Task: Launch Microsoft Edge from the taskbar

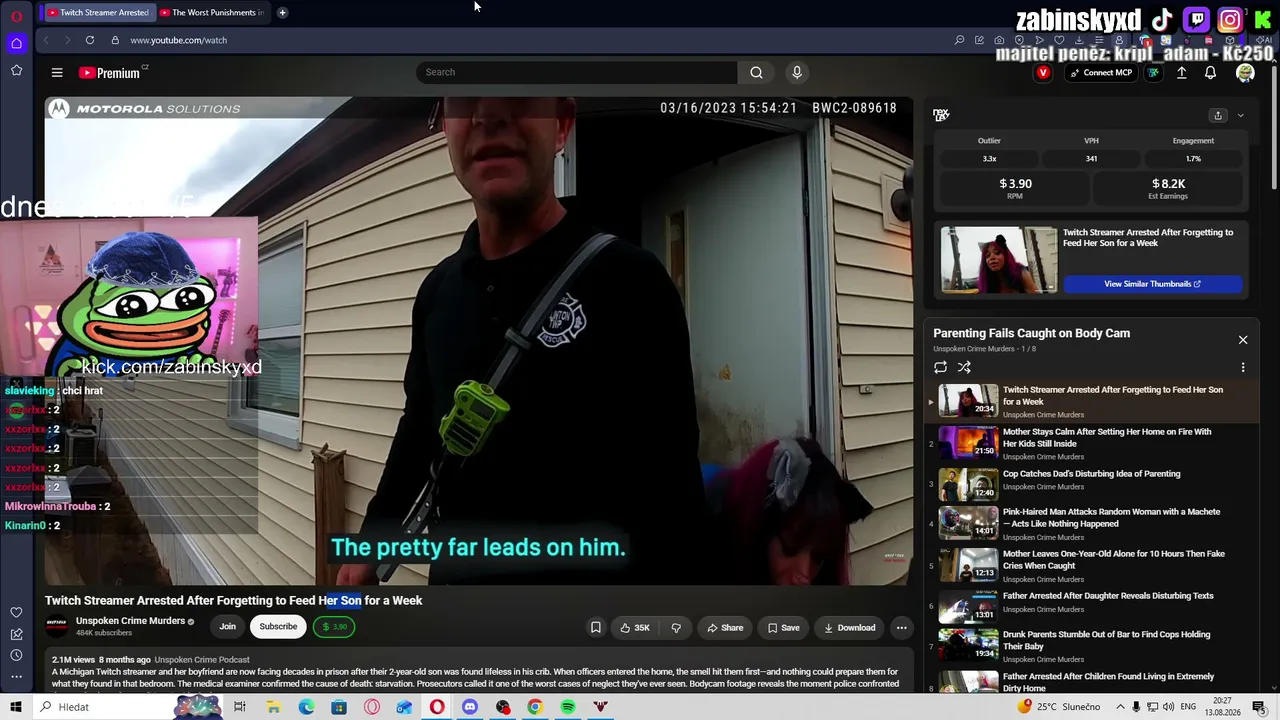Action: click(x=306, y=707)
